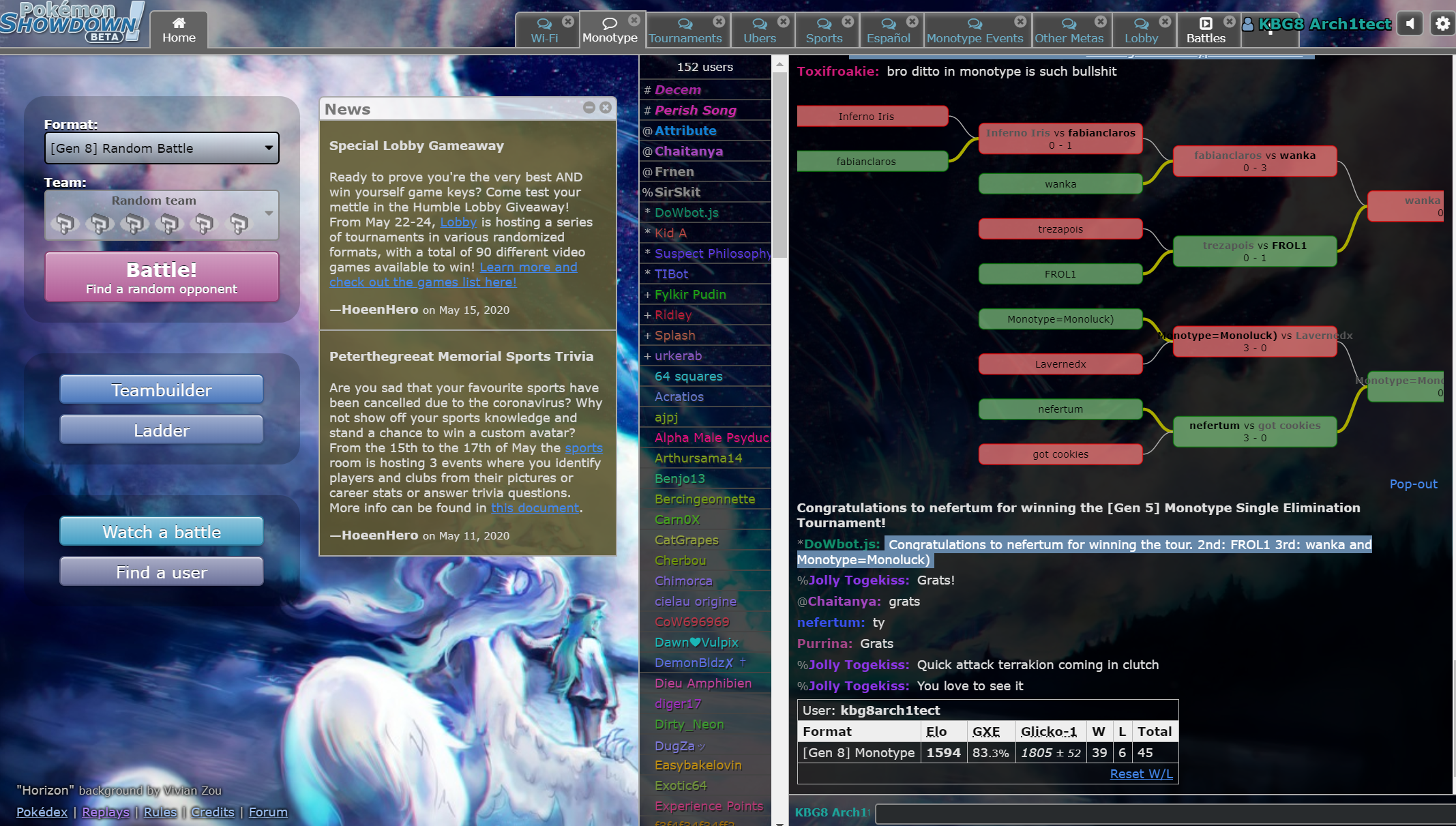The height and width of the screenshot is (826, 1456).
Task: Click user Easybakelovin in userlist
Action: [705, 765]
